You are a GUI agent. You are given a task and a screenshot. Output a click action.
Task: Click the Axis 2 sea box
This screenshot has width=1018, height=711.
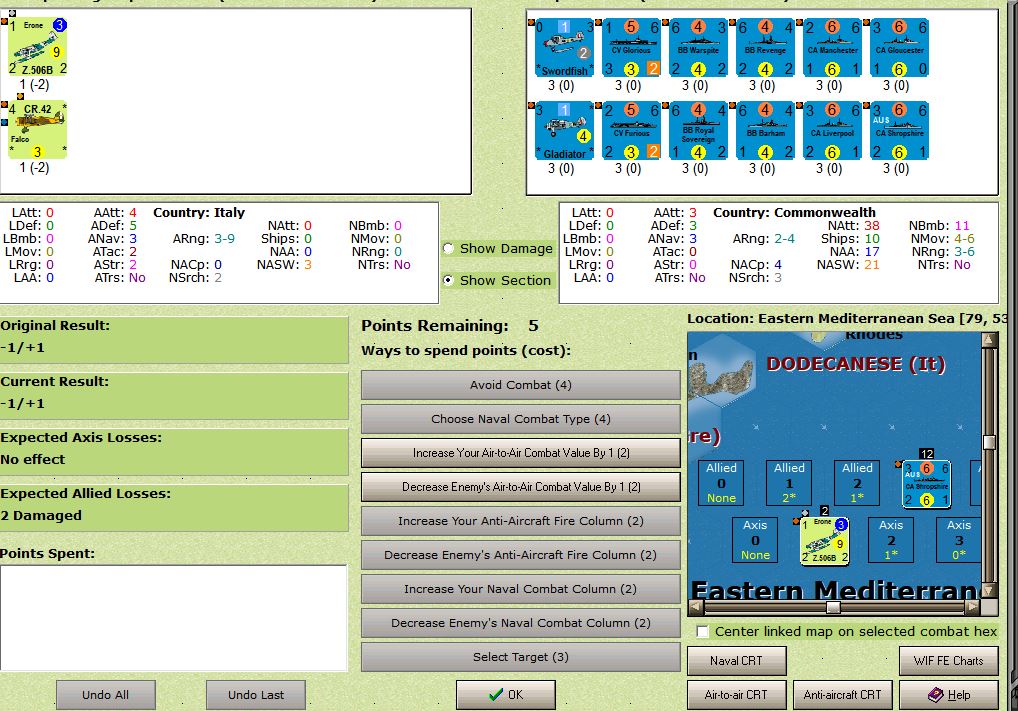(891, 540)
